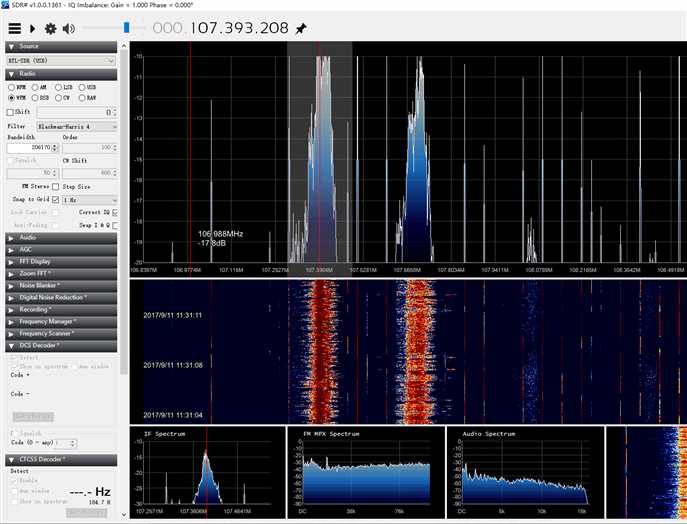Choose the RAW mode option
Screen dimensions: 687x524
click(84, 99)
